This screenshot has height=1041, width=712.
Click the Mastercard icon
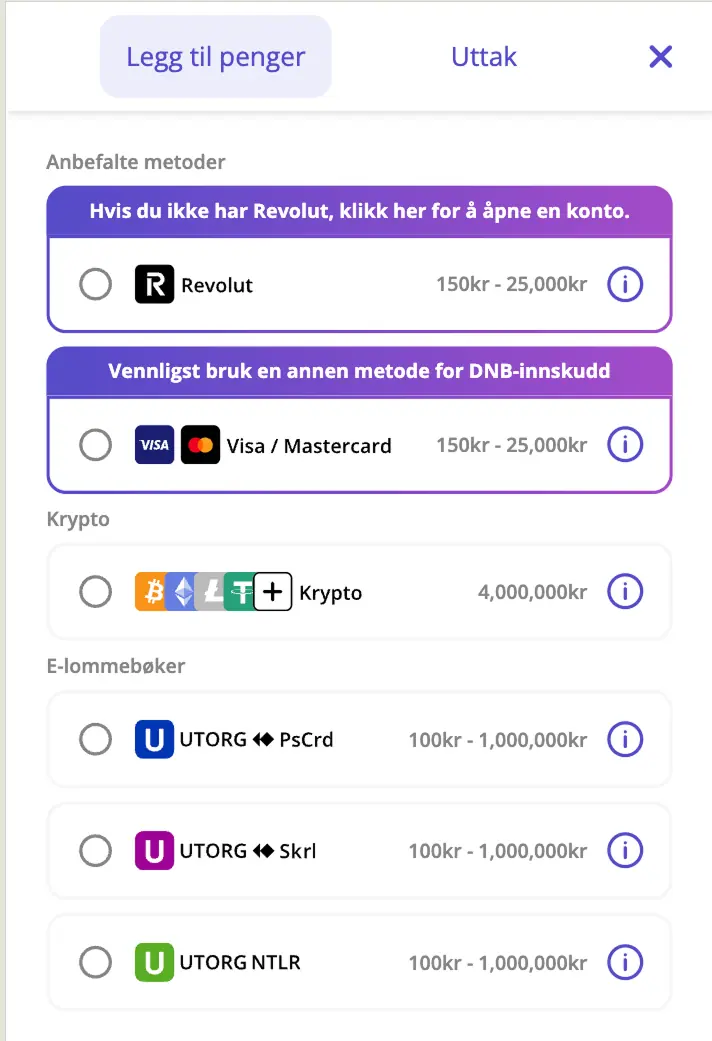click(x=200, y=445)
